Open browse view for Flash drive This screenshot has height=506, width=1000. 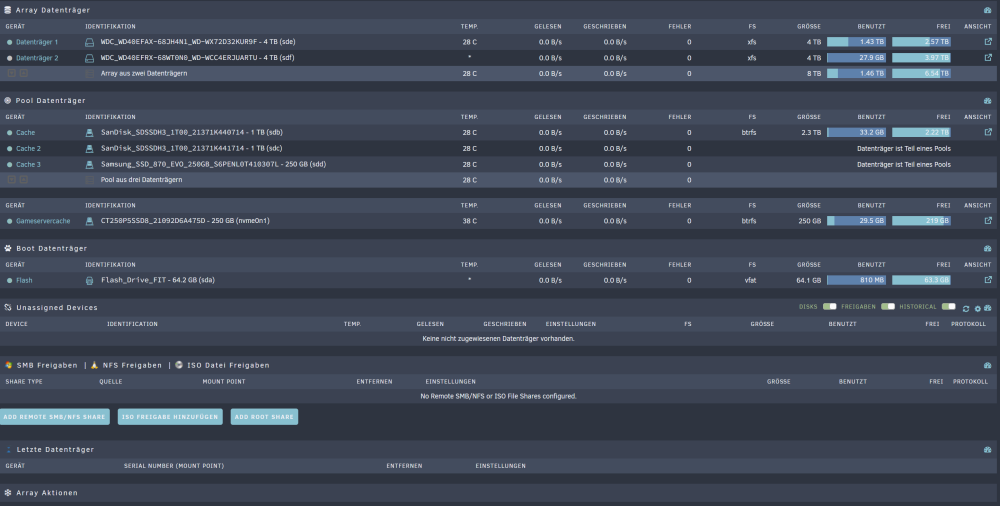pyautogui.click(x=988, y=280)
